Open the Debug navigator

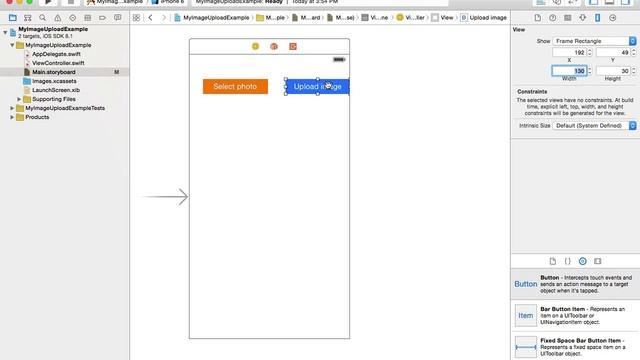coord(87,18)
